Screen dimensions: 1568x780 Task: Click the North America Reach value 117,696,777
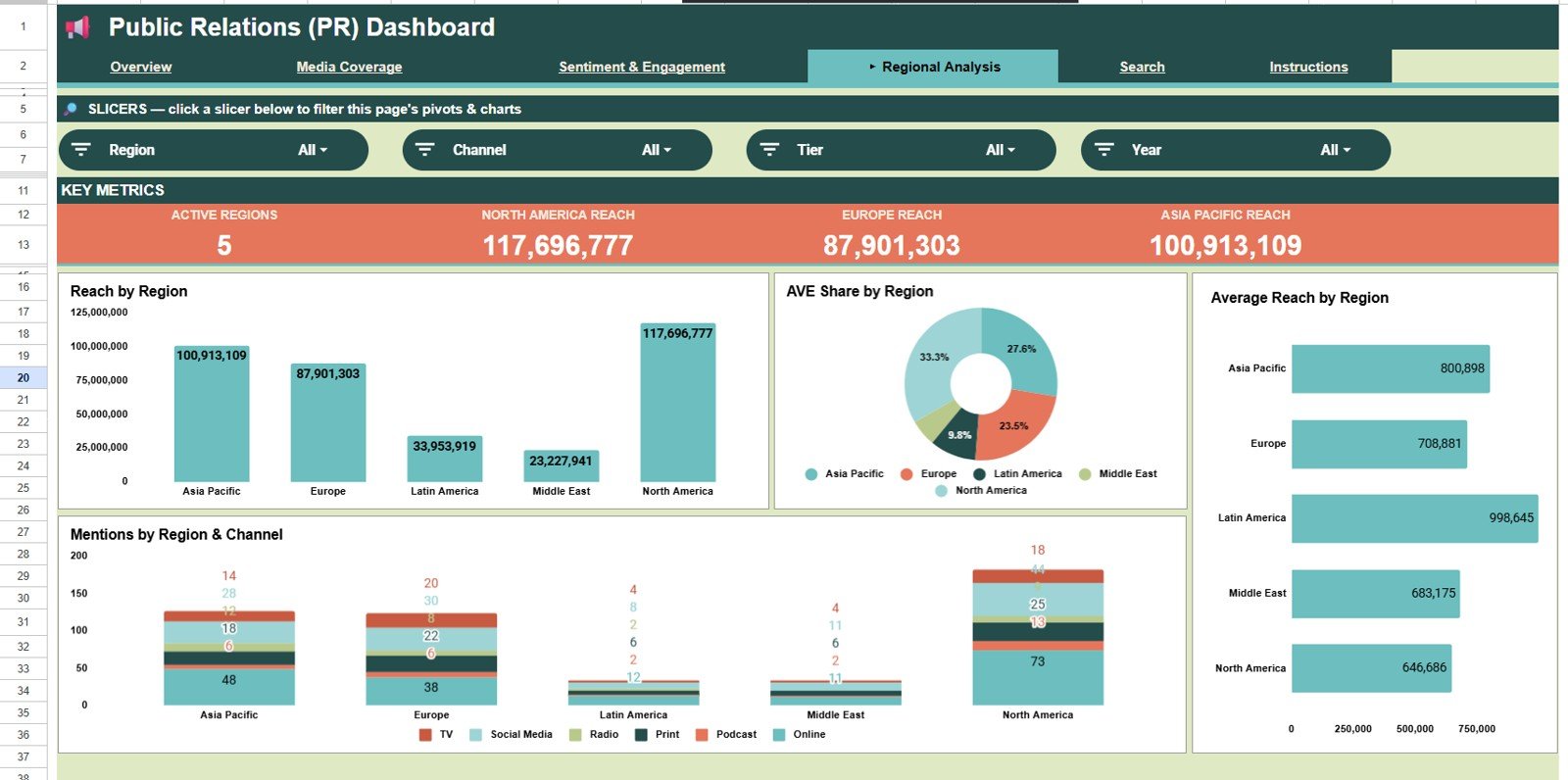(x=558, y=245)
